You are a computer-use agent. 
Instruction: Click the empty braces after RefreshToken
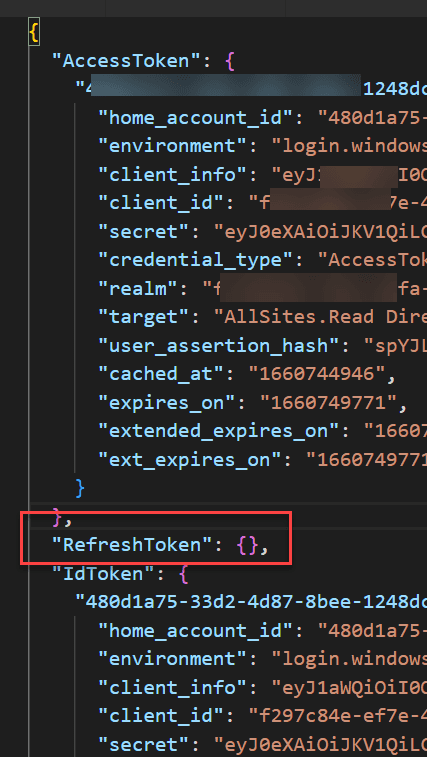(247, 546)
